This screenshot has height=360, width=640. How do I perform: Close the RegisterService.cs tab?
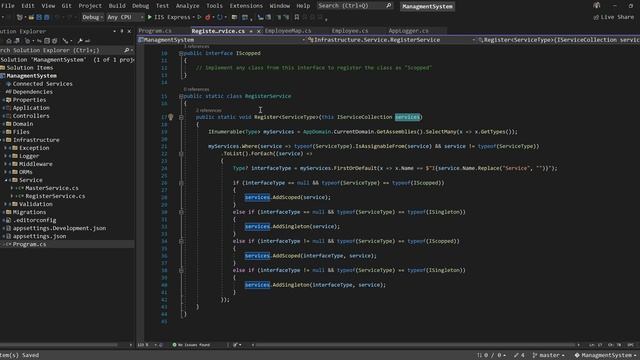258,31
